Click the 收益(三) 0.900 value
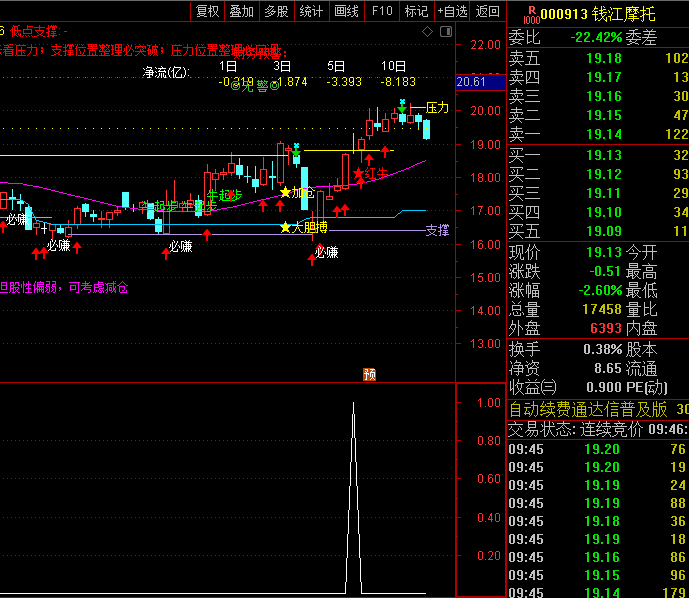Screen dimensions: 689x598 (x=604, y=388)
